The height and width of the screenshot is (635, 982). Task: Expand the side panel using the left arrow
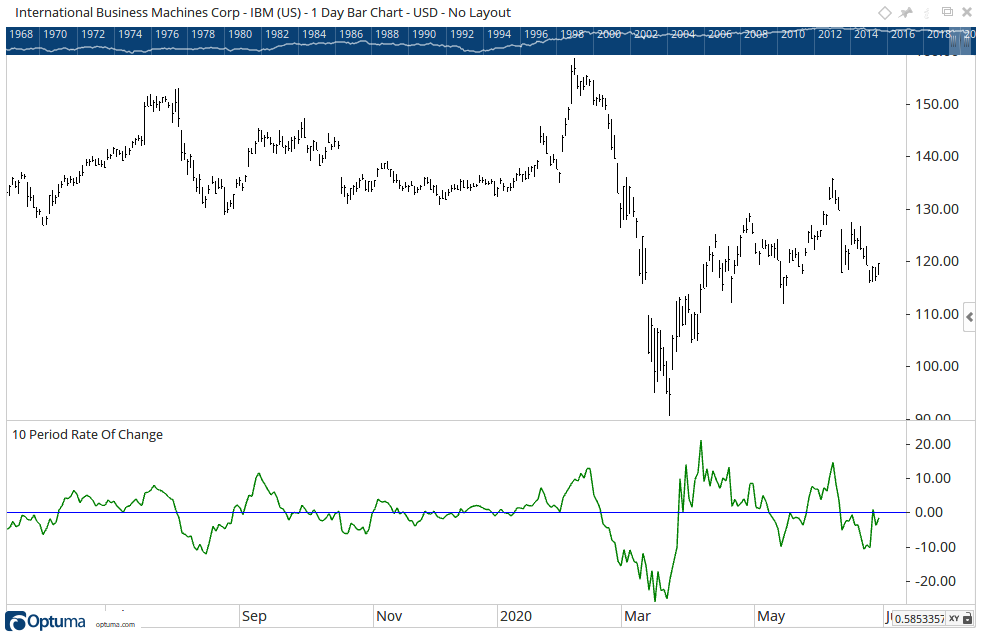(970, 318)
